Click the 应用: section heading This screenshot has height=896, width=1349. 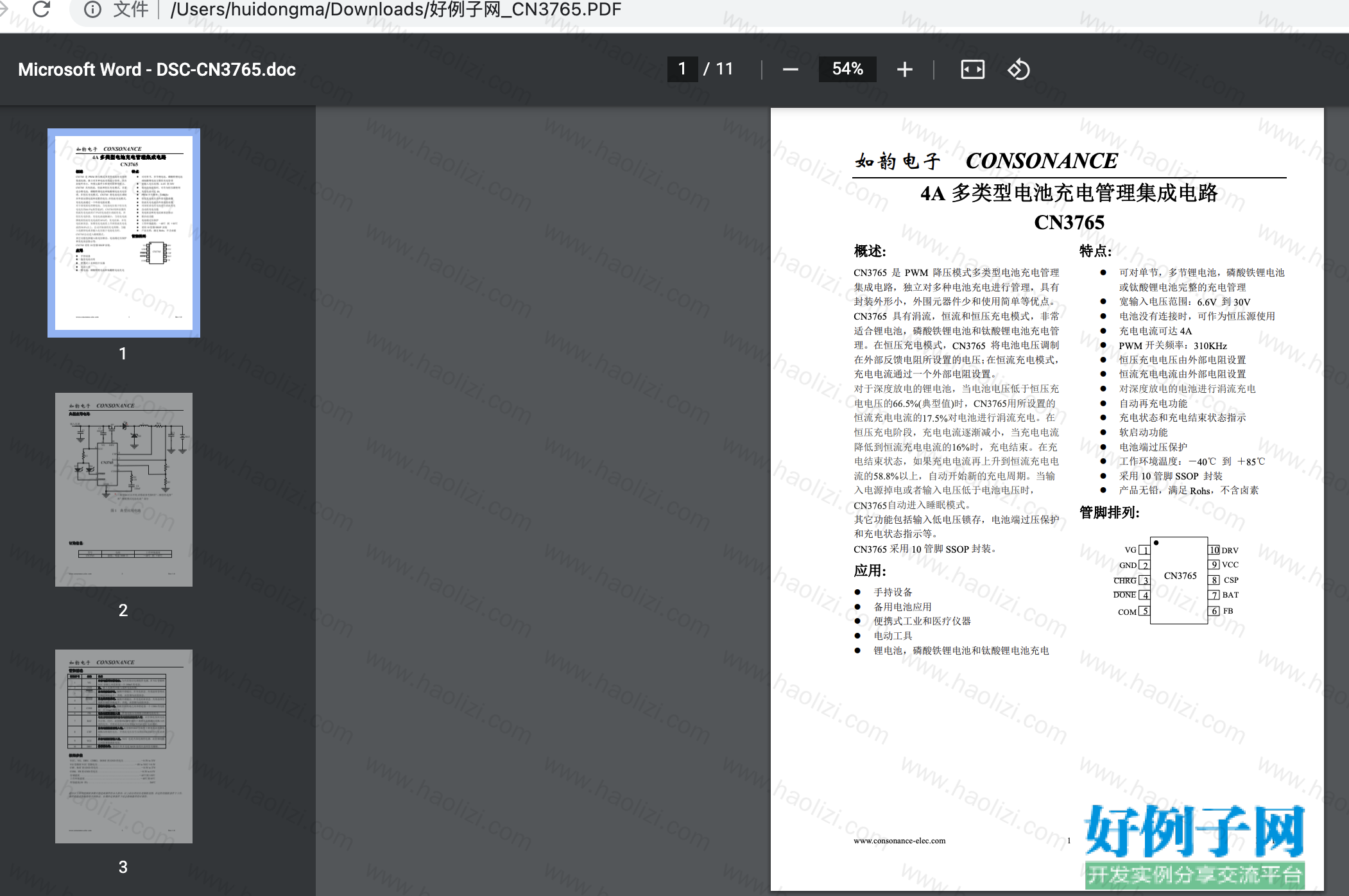pyautogui.click(x=870, y=571)
